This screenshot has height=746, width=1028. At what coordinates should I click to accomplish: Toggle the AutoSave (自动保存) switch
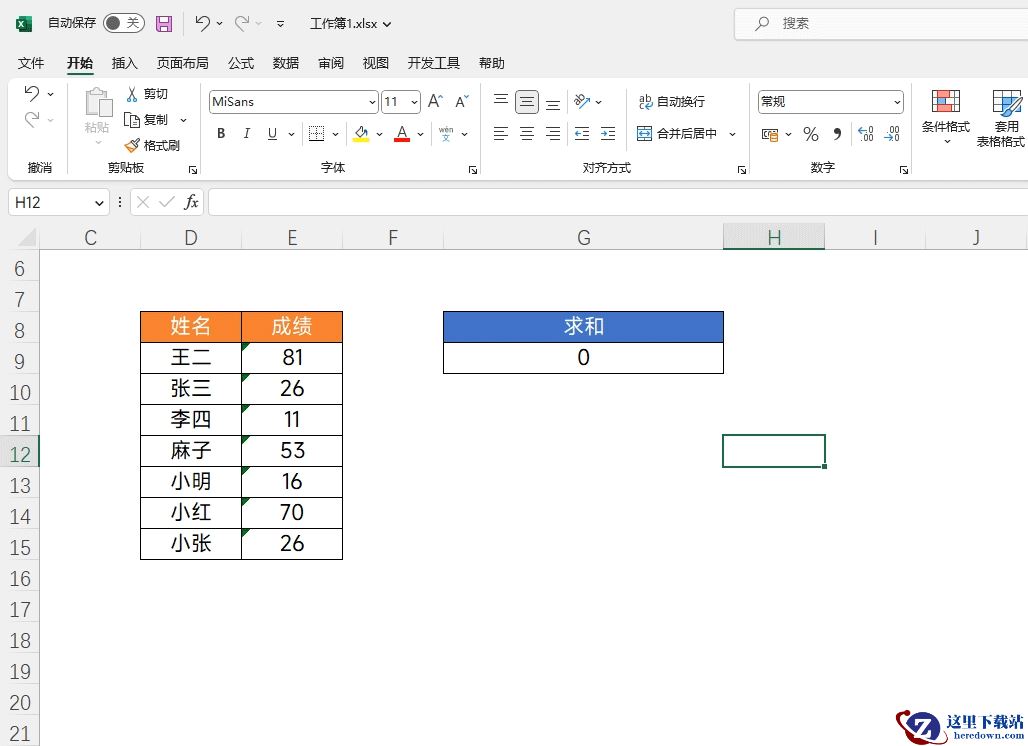[x=124, y=24]
